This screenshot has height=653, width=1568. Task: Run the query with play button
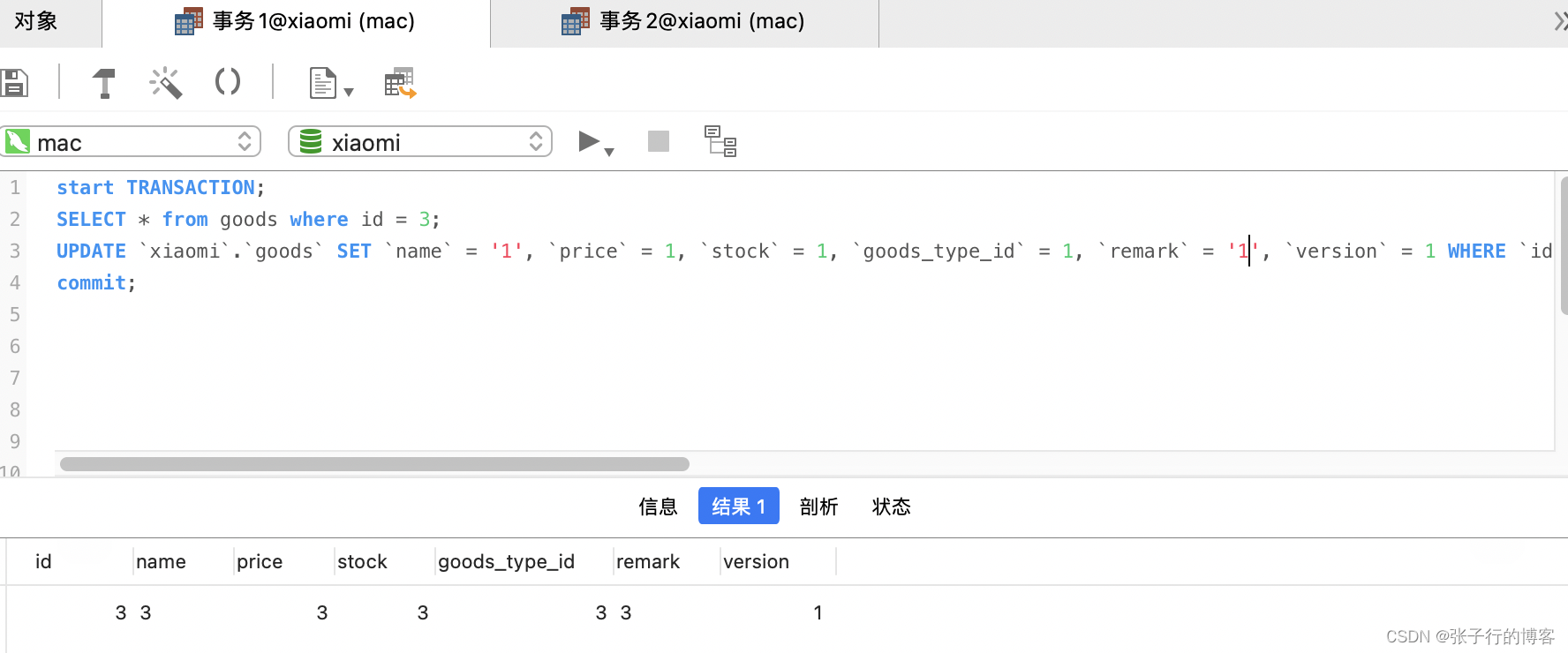click(x=588, y=141)
